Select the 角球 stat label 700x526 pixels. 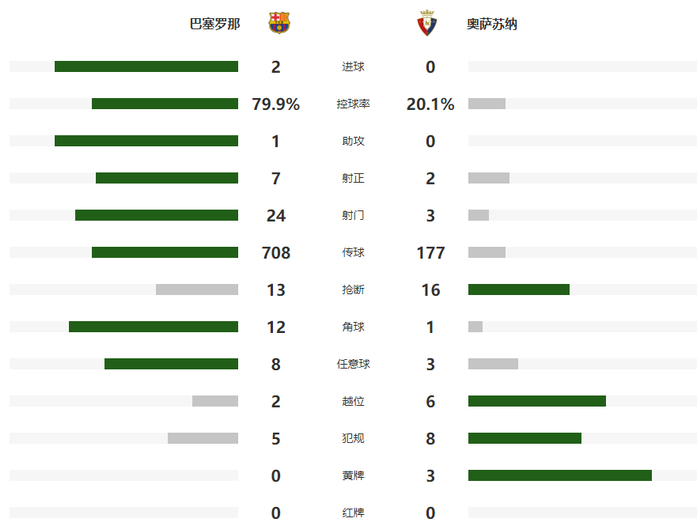coord(353,327)
